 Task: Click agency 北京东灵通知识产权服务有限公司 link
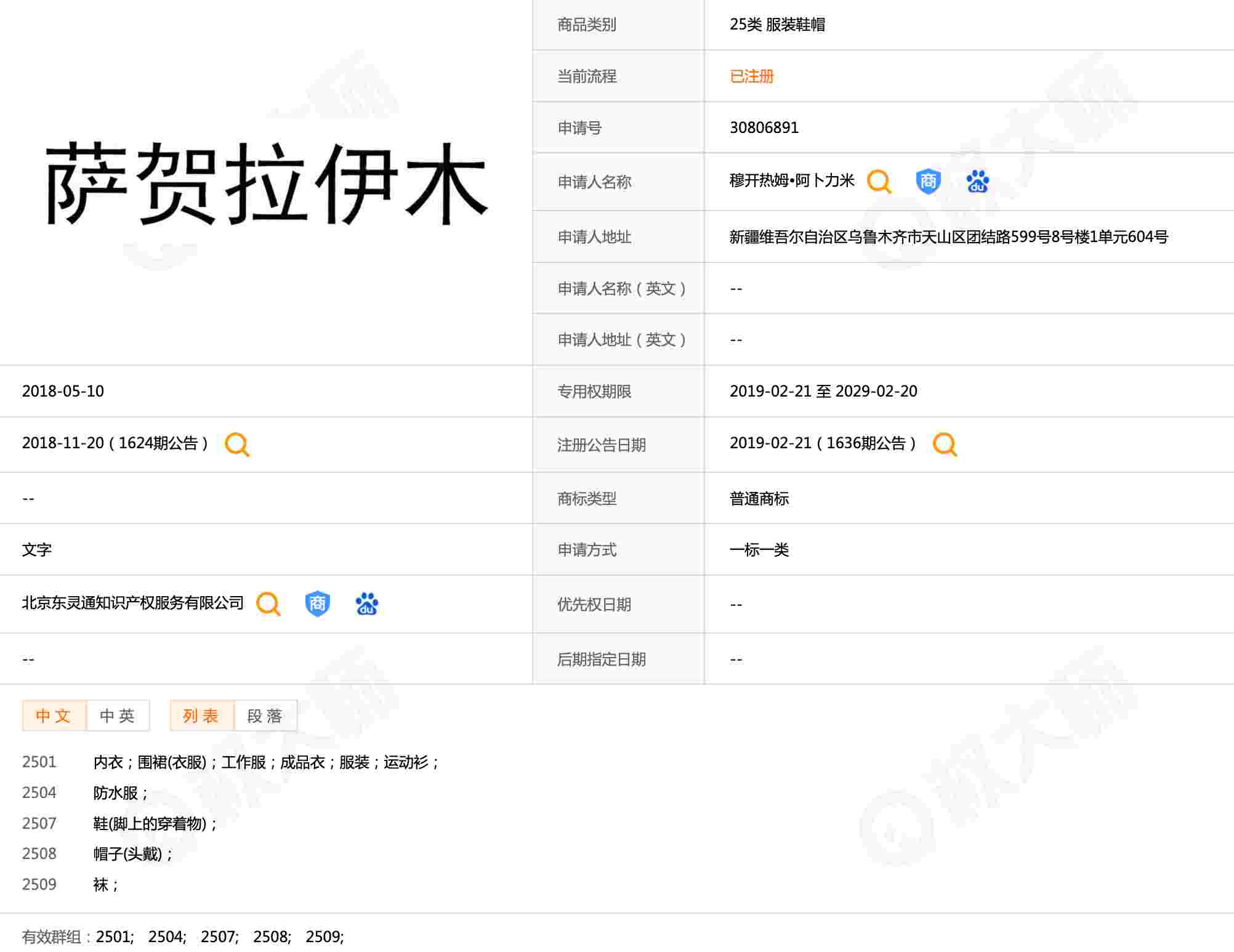click(133, 603)
